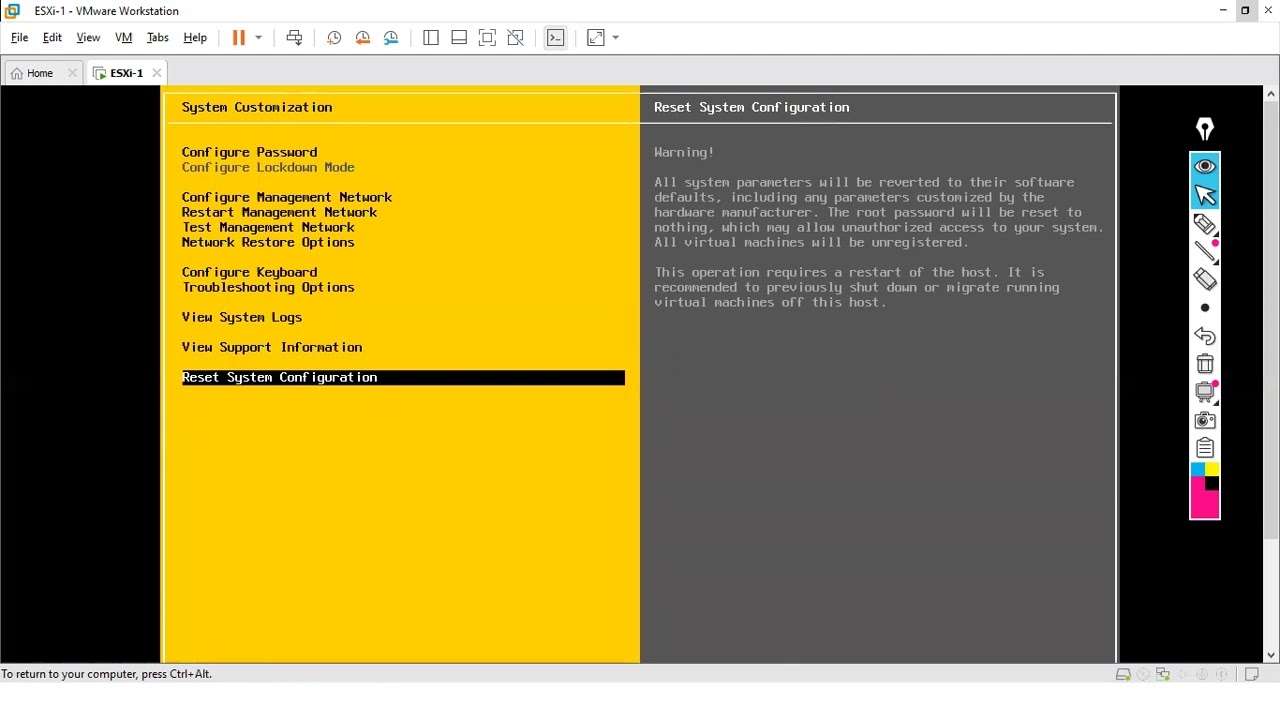The height and width of the screenshot is (720, 1280).
Task: Revert to snapshot using the orange arrow clock icon
Action: click(363, 38)
